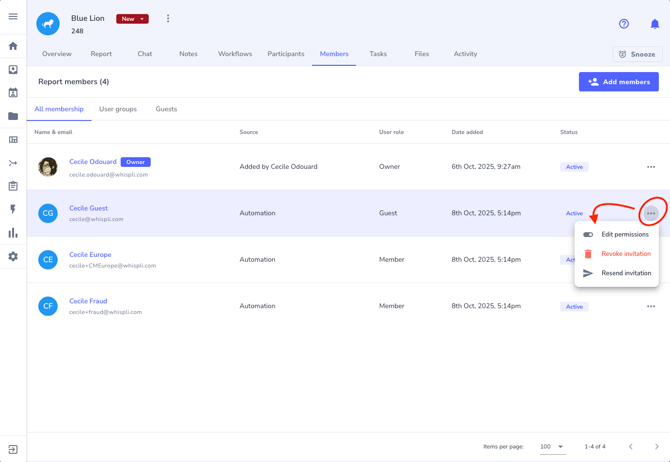Open settings gear in sidebar
Screen dimensions: 670x462
(13, 257)
